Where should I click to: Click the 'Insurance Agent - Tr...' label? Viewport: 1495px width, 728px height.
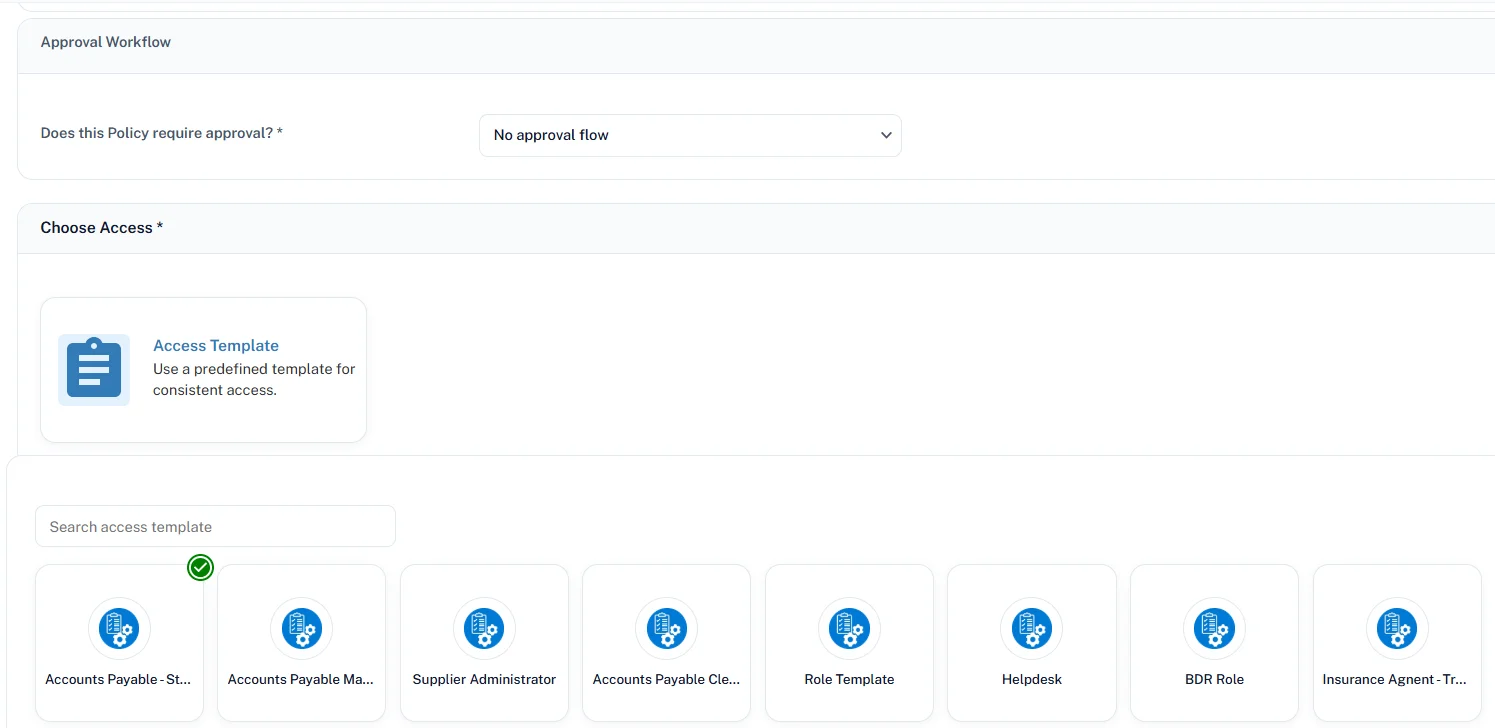1395,679
